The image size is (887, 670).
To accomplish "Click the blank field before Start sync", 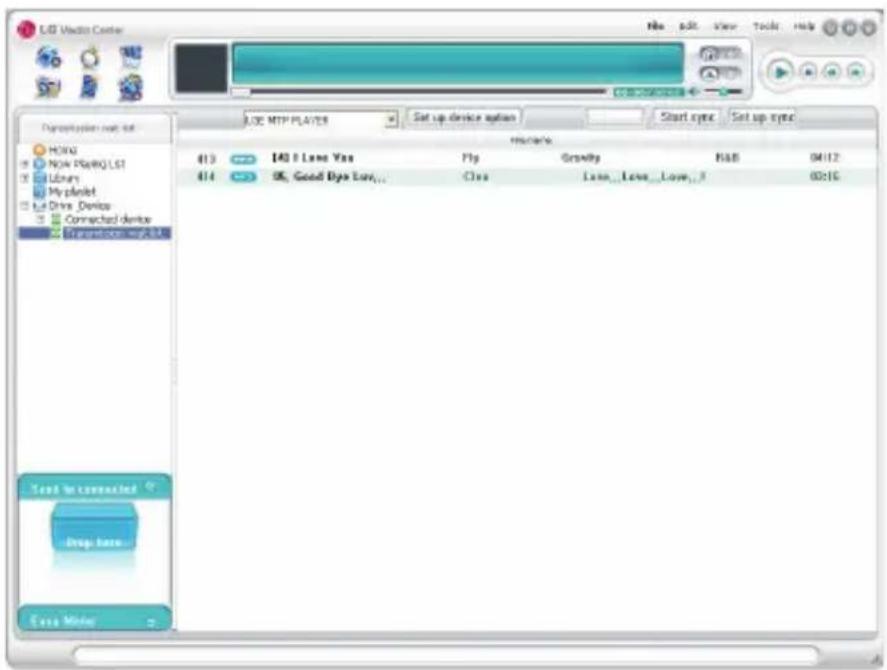I will coord(614,117).
